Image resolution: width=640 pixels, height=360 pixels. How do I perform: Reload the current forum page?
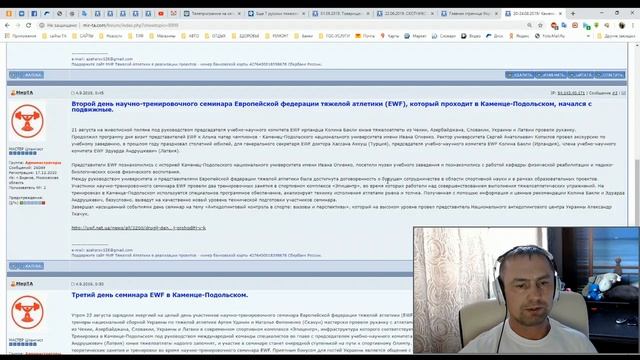point(28,25)
